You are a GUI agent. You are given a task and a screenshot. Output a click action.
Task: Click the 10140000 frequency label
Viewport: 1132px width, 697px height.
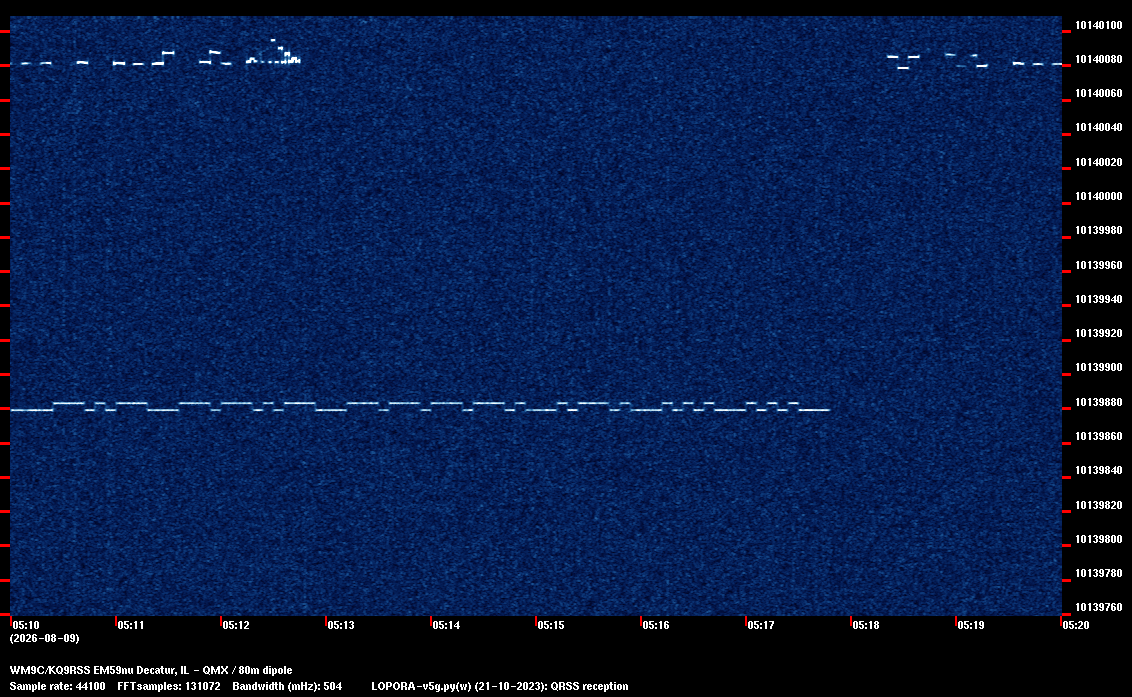pos(1098,196)
